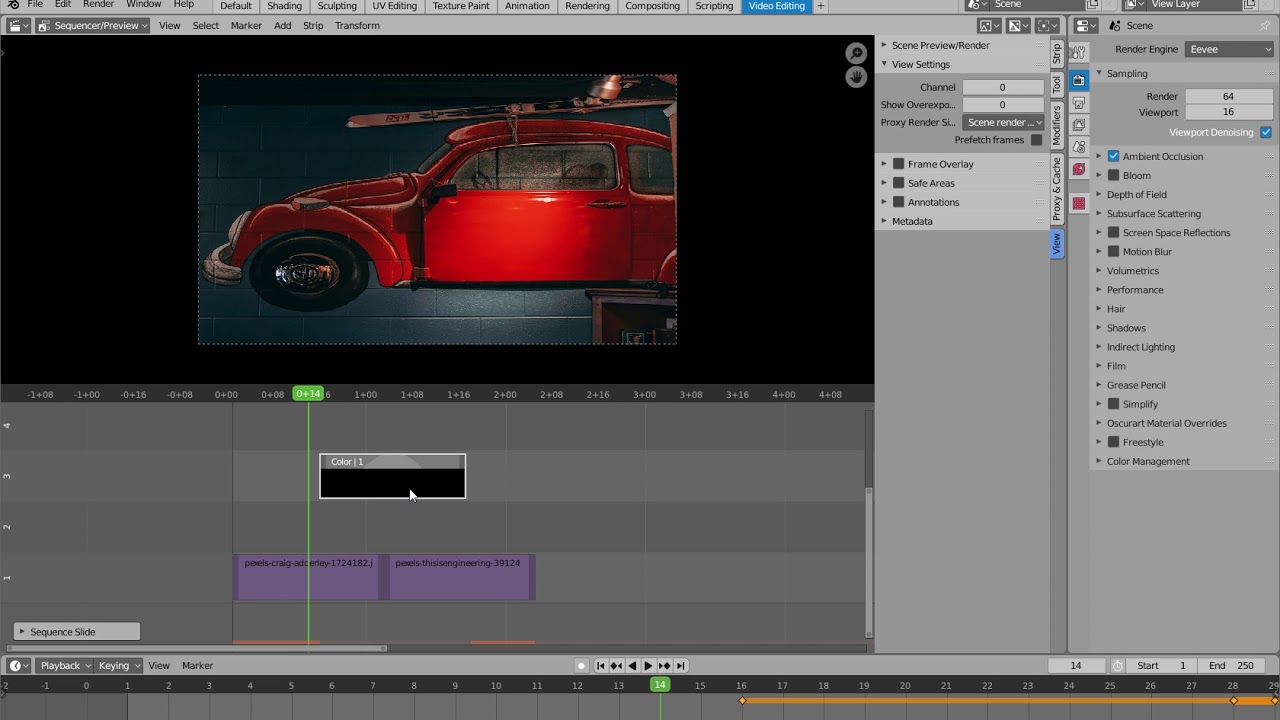This screenshot has height=720, width=1280.
Task: Expand the Metadata panel
Action: click(x=912, y=221)
